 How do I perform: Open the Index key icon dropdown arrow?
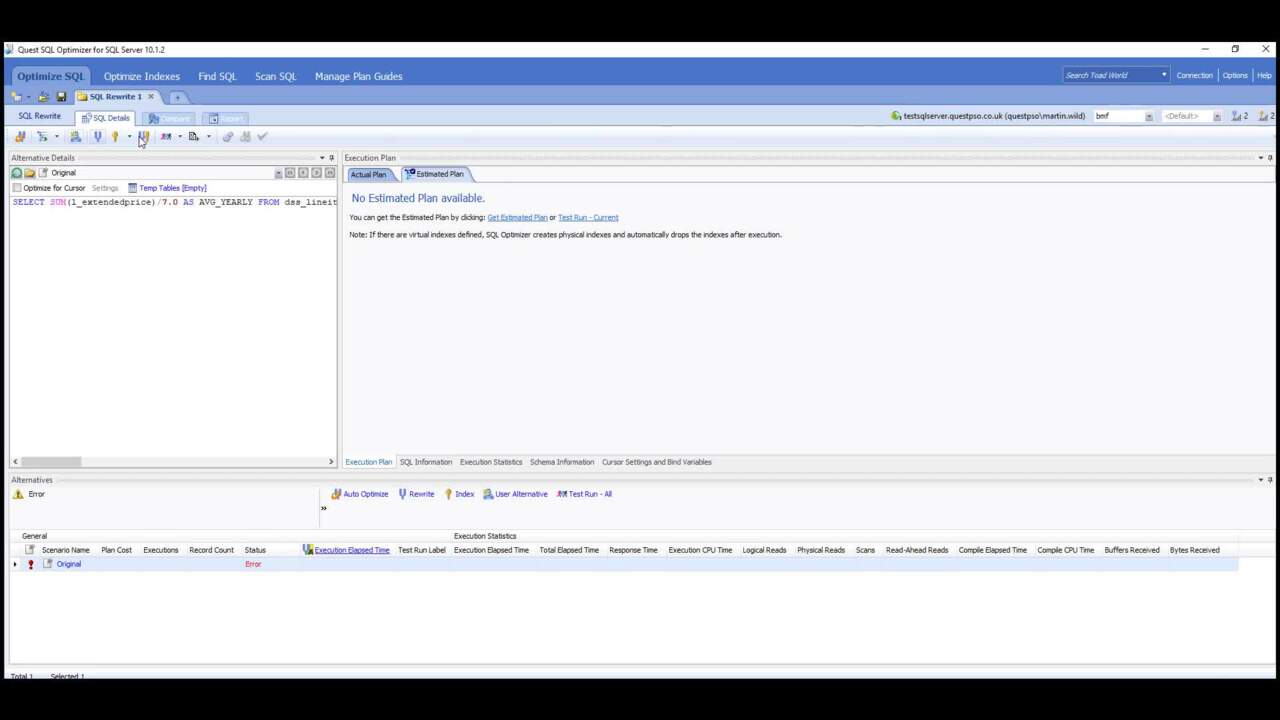tap(129, 137)
